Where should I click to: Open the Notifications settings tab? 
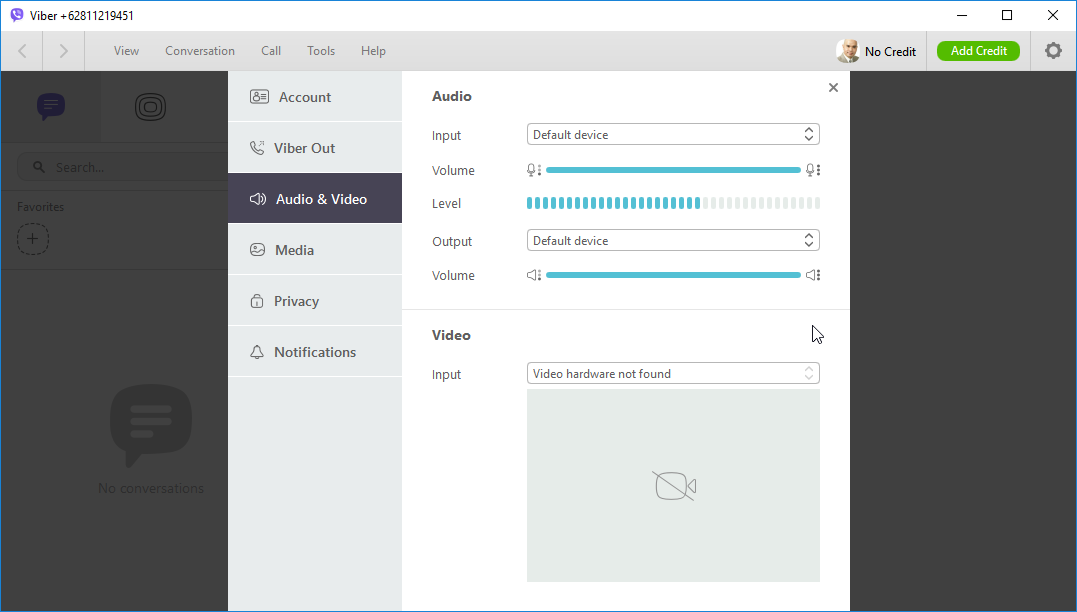pos(315,352)
